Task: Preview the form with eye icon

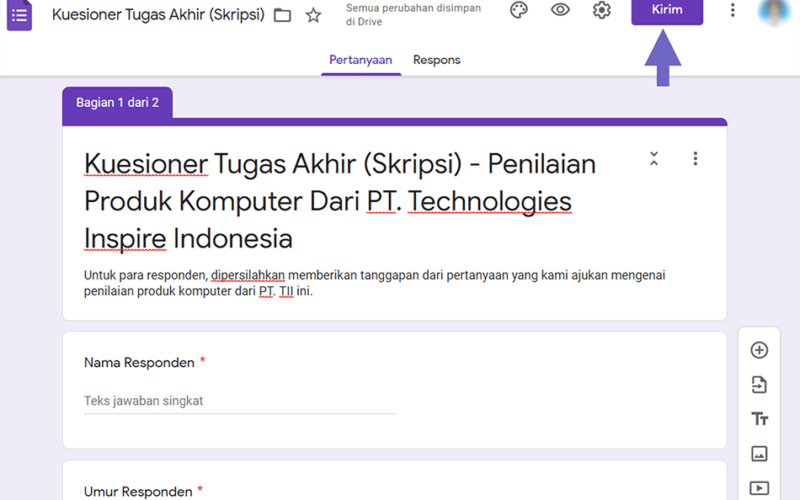Action: pyautogui.click(x=560, y=10)
